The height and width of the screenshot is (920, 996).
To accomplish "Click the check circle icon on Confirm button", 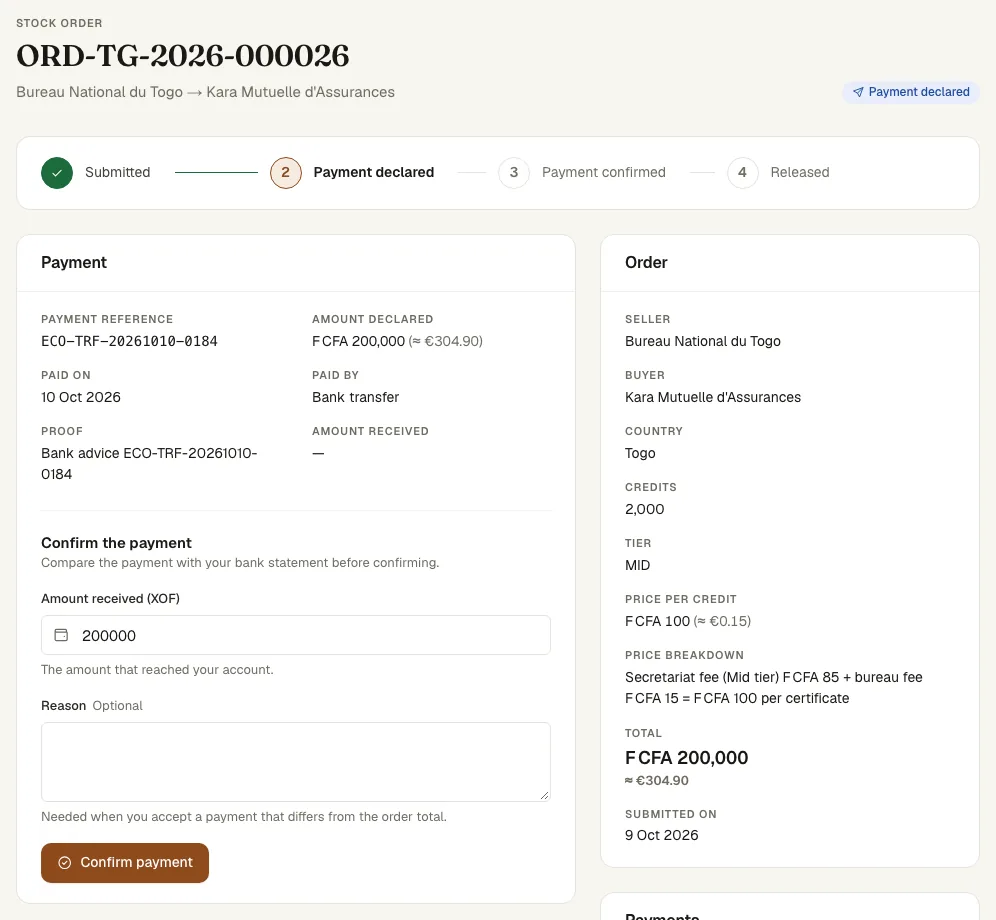I will [65, 862].
